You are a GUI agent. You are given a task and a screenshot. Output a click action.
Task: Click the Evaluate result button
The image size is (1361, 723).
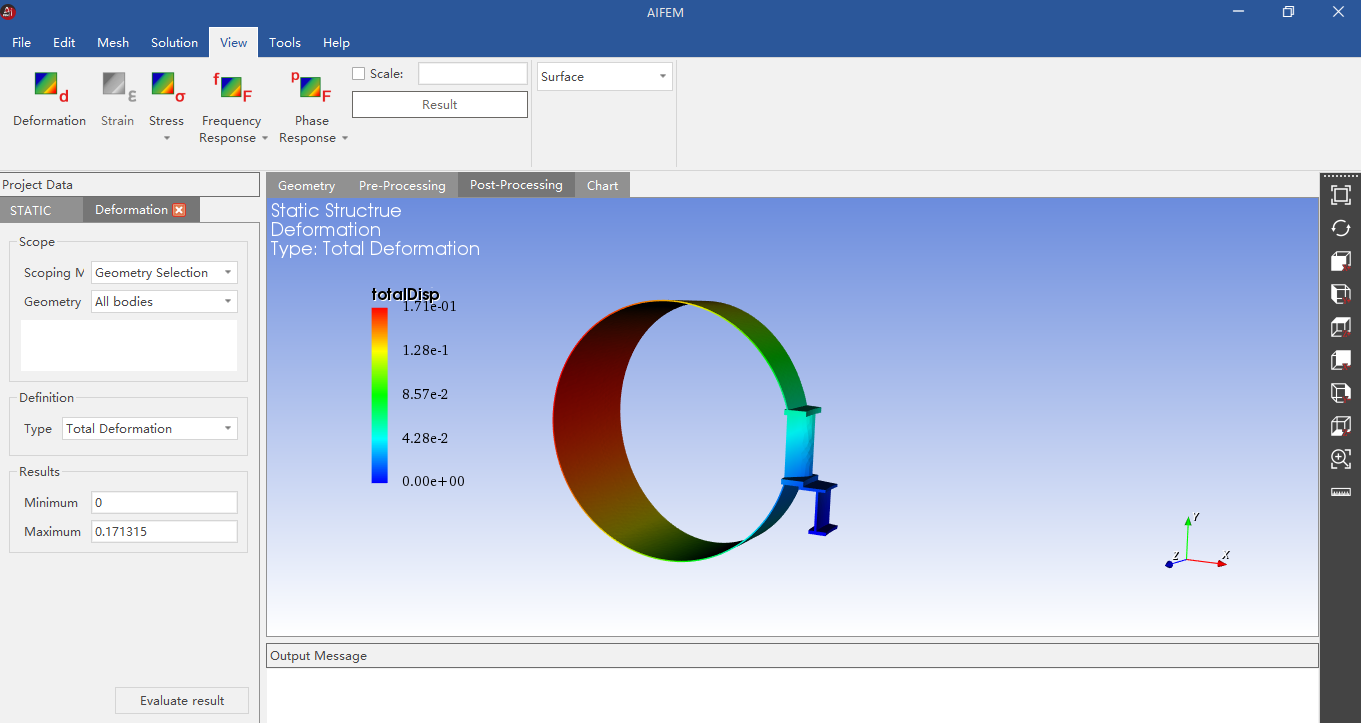tap(182, 701)
